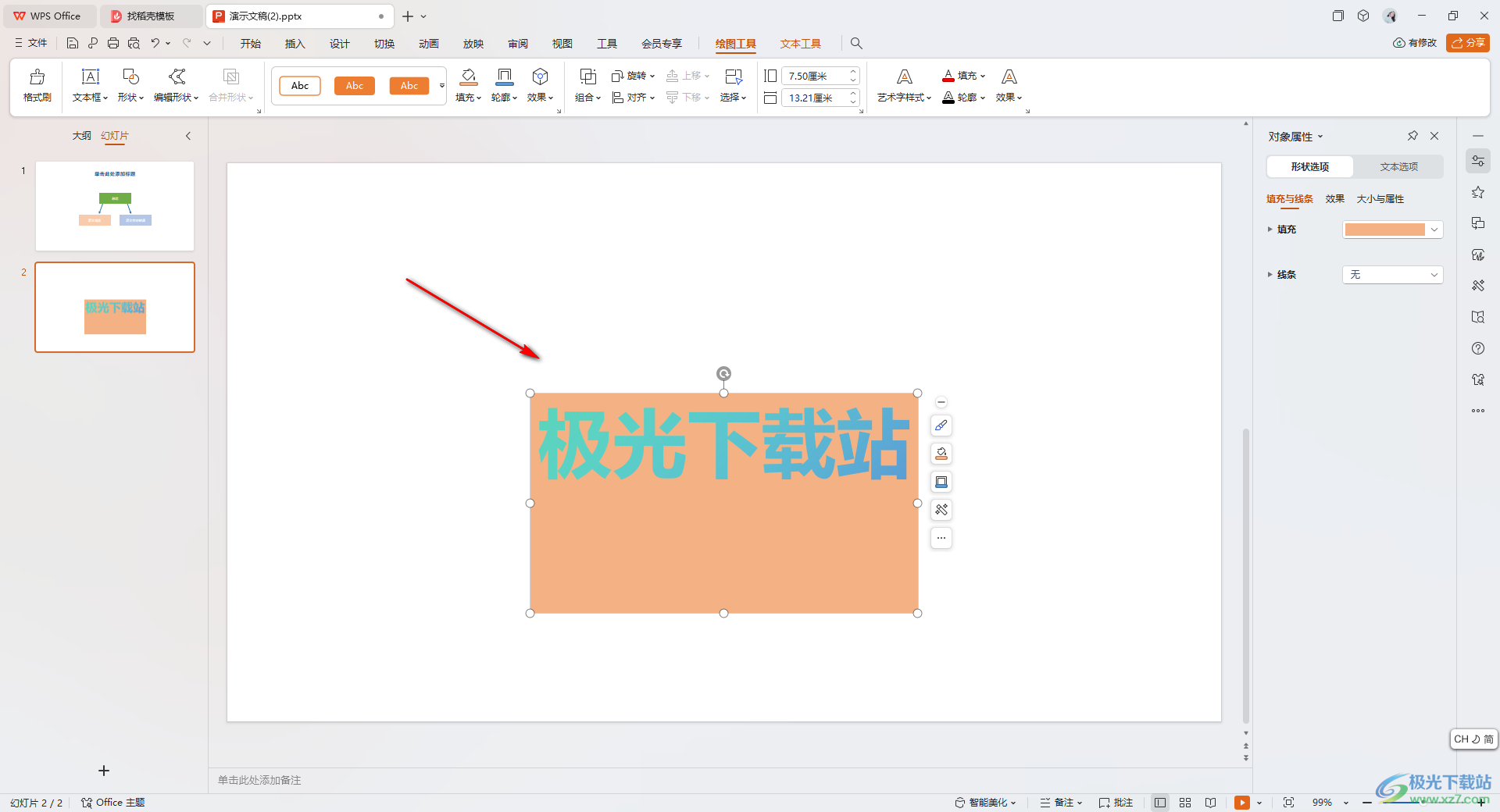Click the floating outline icon beside shape
Image resolution: width=1500 pixels, height=812 pixels.
coord(941,482)
